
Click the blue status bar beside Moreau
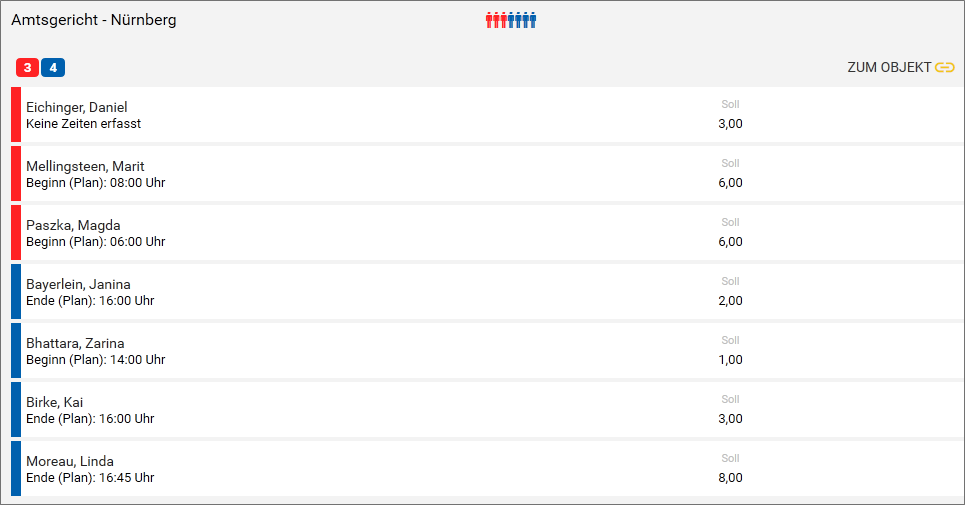pos(16,468)
